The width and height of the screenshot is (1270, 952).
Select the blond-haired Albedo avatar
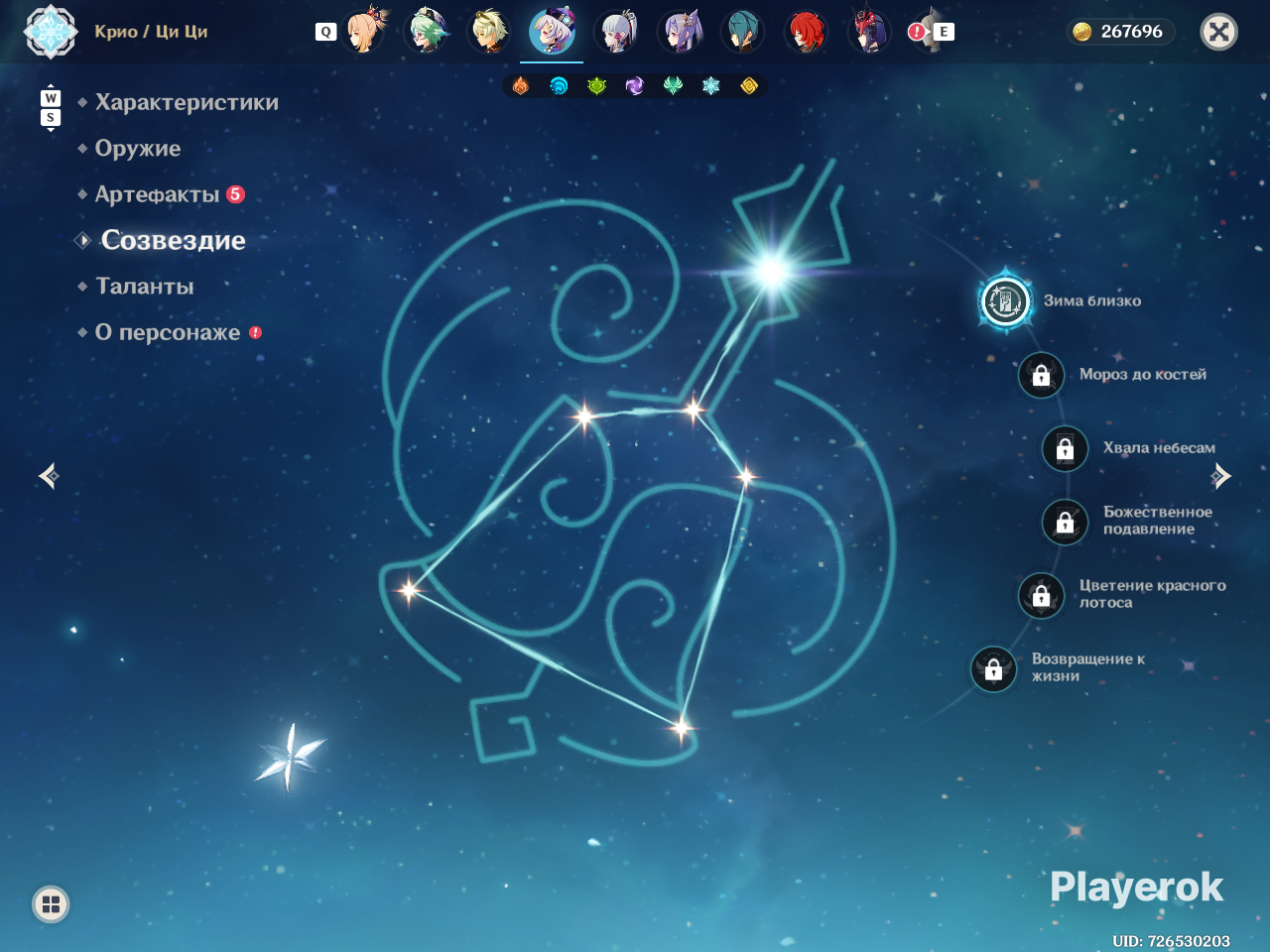[489, 31]
